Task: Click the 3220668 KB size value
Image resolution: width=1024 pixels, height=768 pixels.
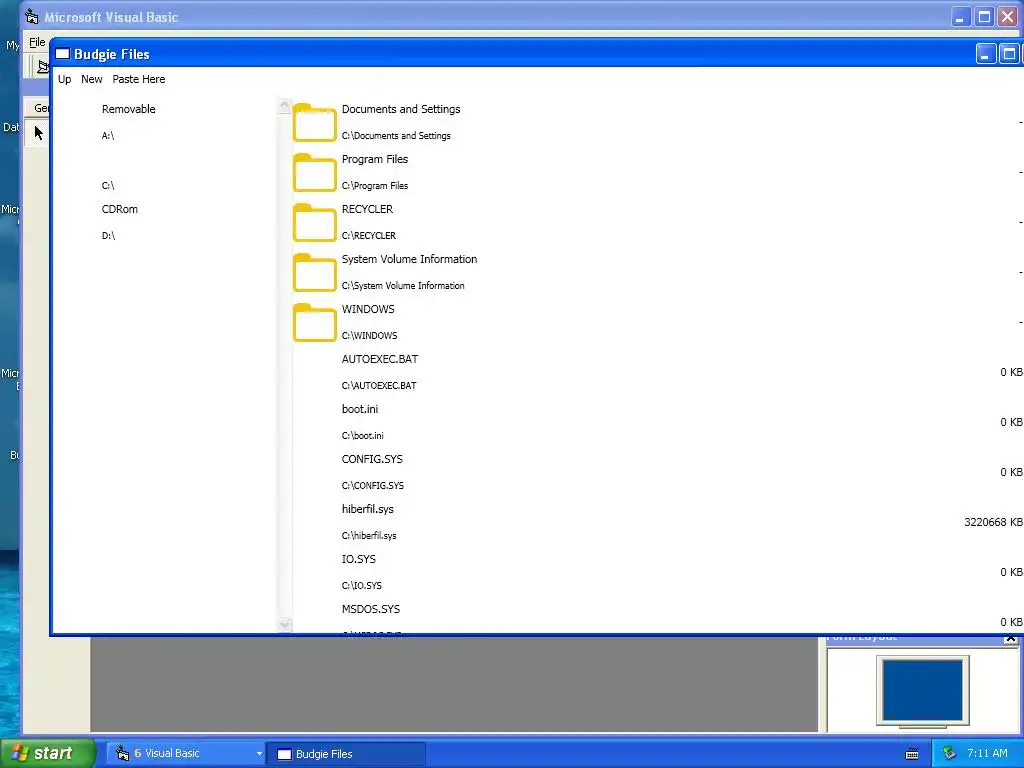Action: (x=993, y=522)
